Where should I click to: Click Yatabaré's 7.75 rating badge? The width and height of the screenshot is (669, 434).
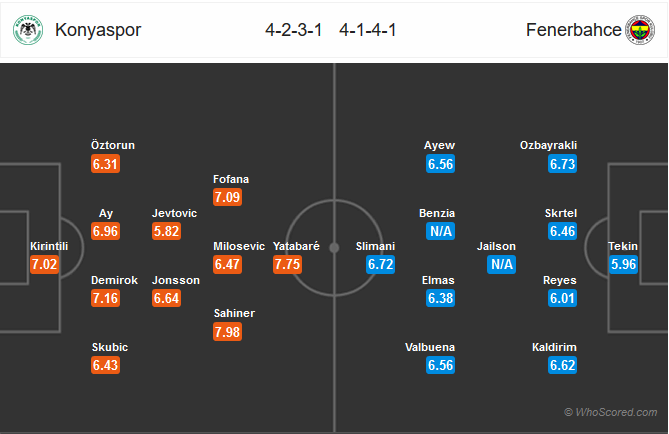(287, 264)
